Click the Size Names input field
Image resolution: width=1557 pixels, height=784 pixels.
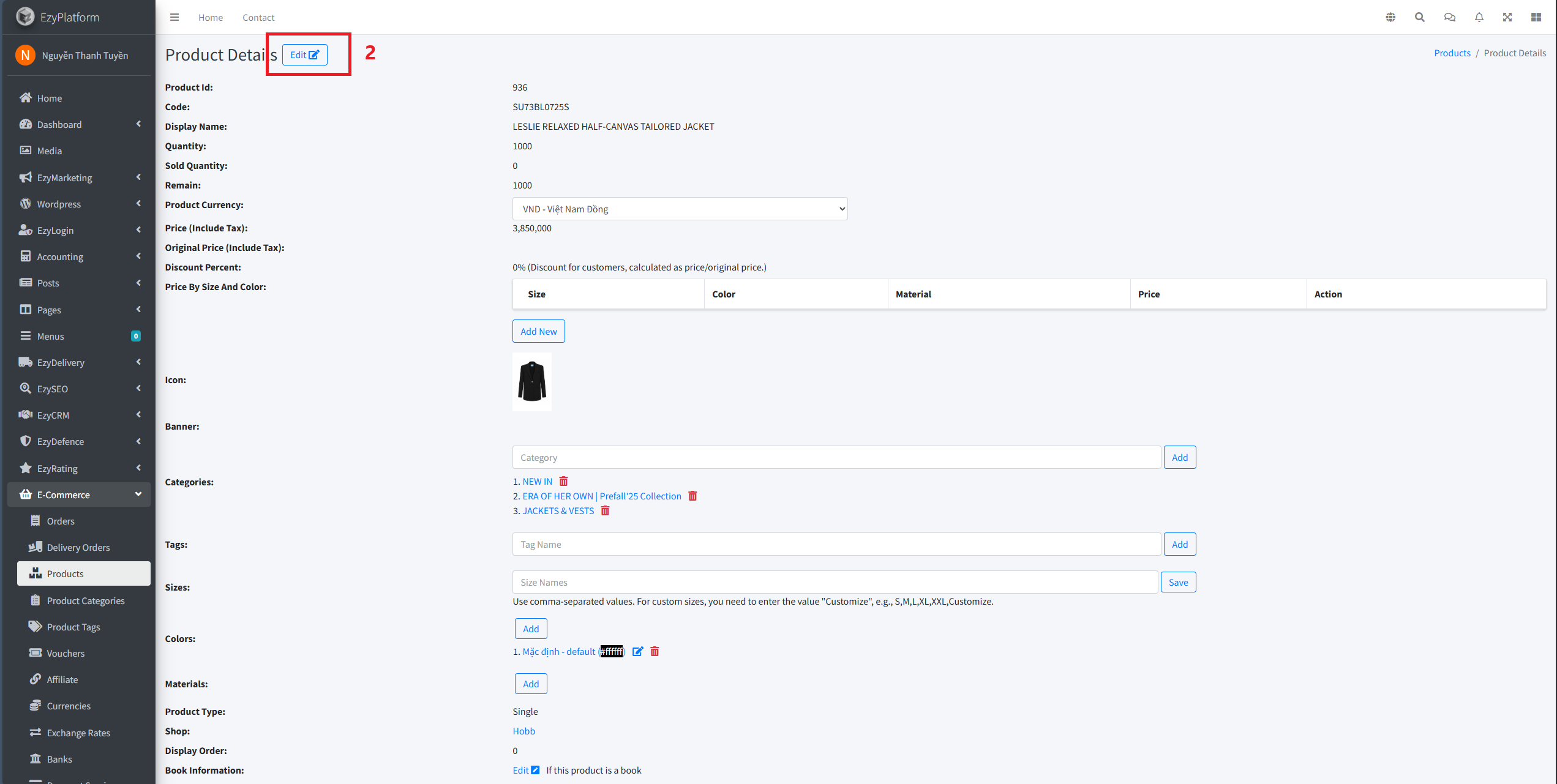[835, 582]
